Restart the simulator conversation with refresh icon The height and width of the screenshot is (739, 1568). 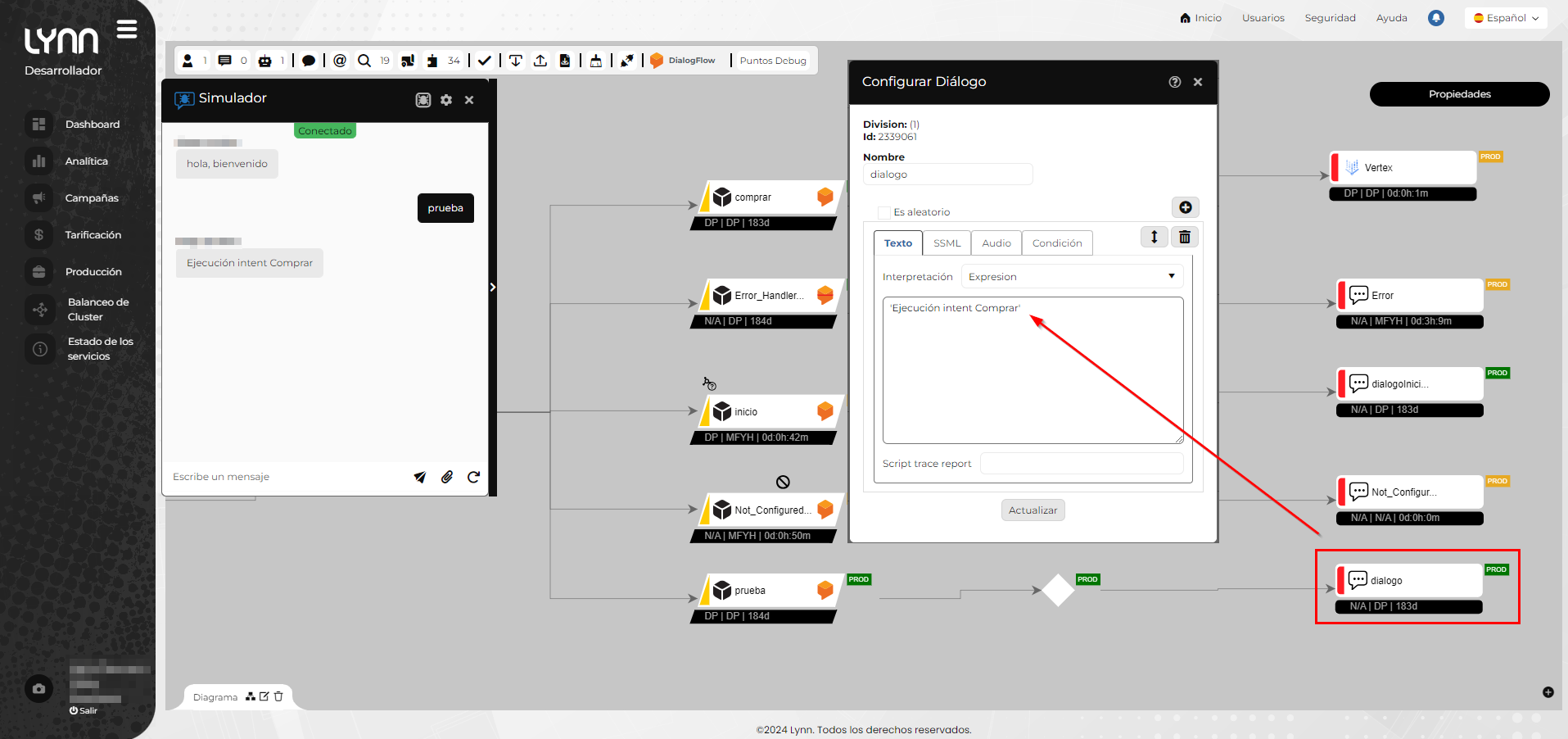click(x=473, y=477)
